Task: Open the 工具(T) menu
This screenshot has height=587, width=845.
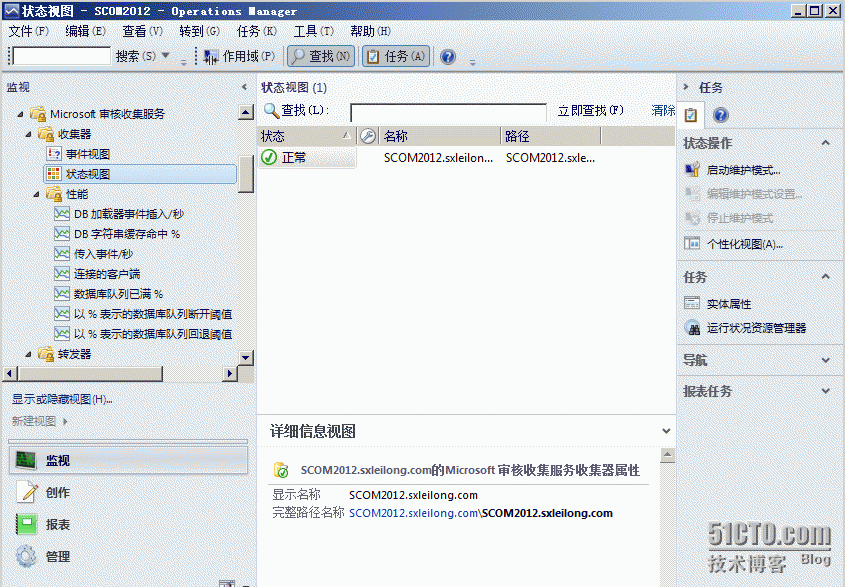Action: pyautogui.click(x=314, y=31)
